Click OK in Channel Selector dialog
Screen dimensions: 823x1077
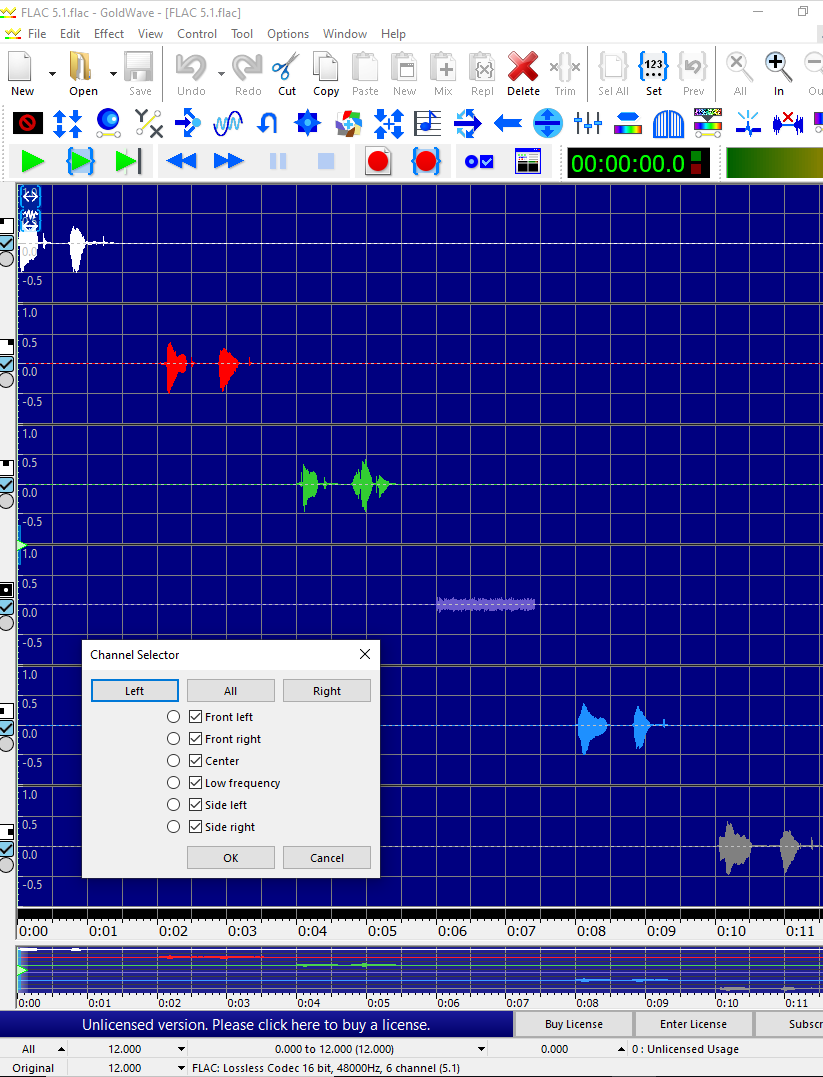[x=230, y=858]
